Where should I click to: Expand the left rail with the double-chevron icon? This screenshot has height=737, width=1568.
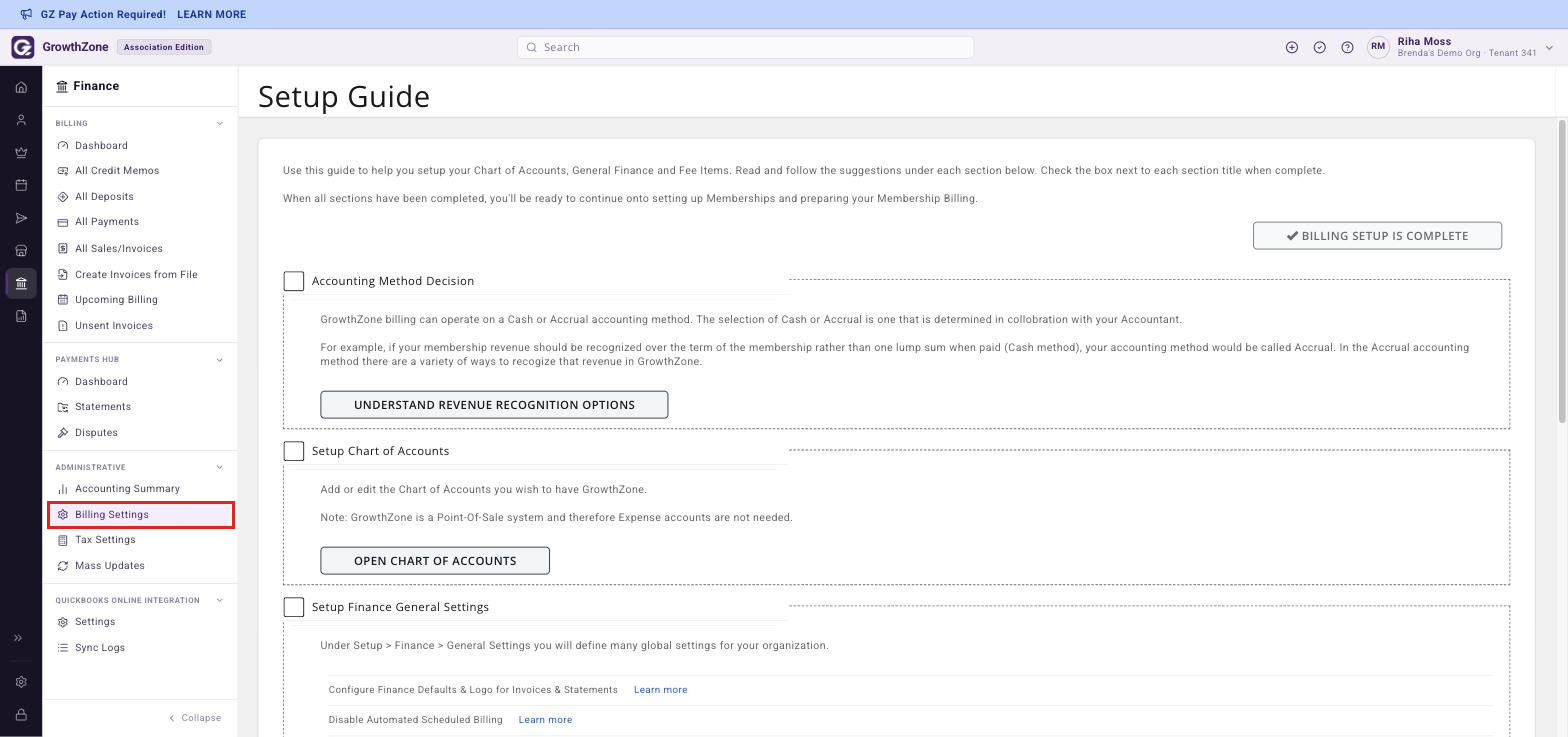click(x=18, y=638)
